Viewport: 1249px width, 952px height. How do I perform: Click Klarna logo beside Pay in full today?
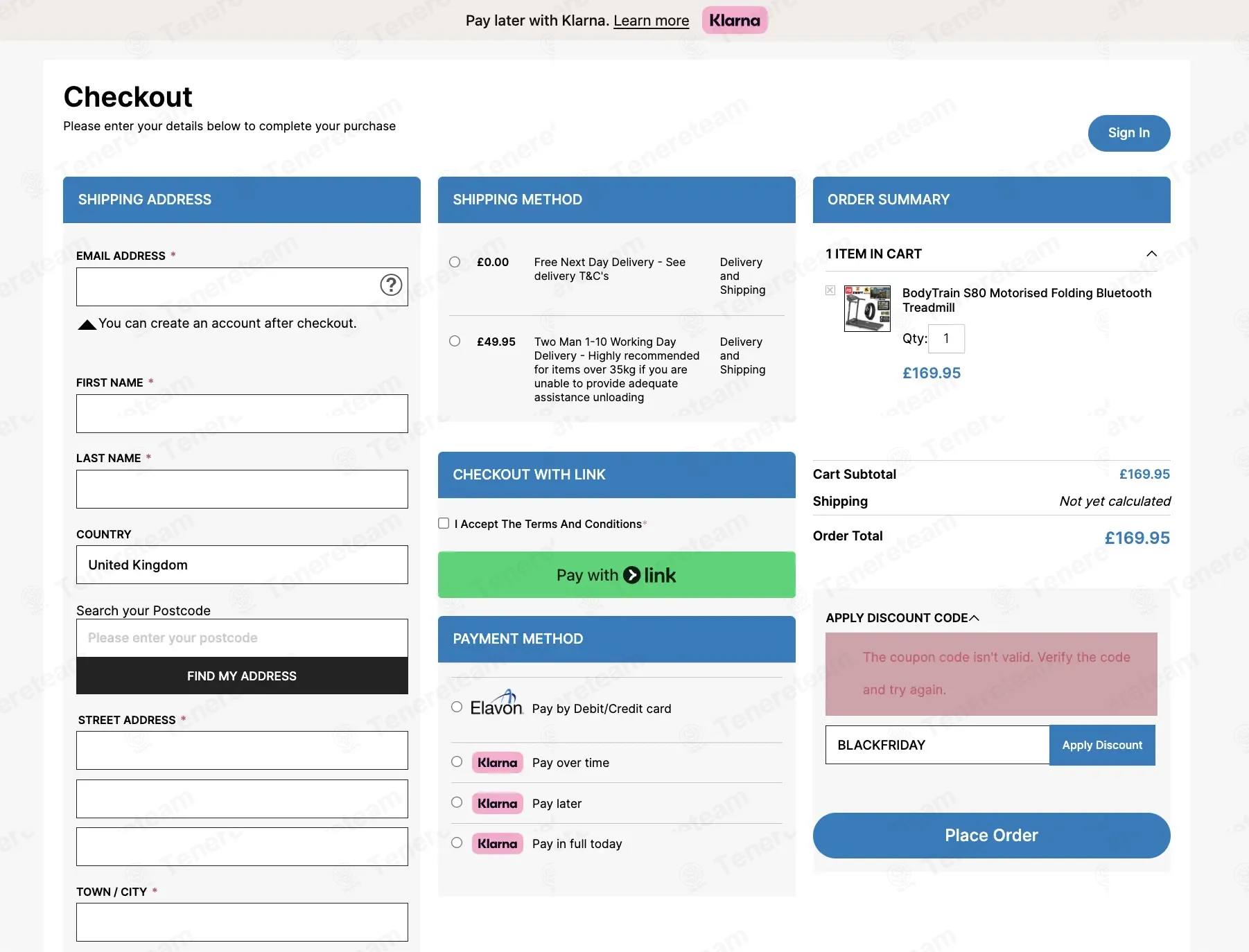click(x=498, y=844)
